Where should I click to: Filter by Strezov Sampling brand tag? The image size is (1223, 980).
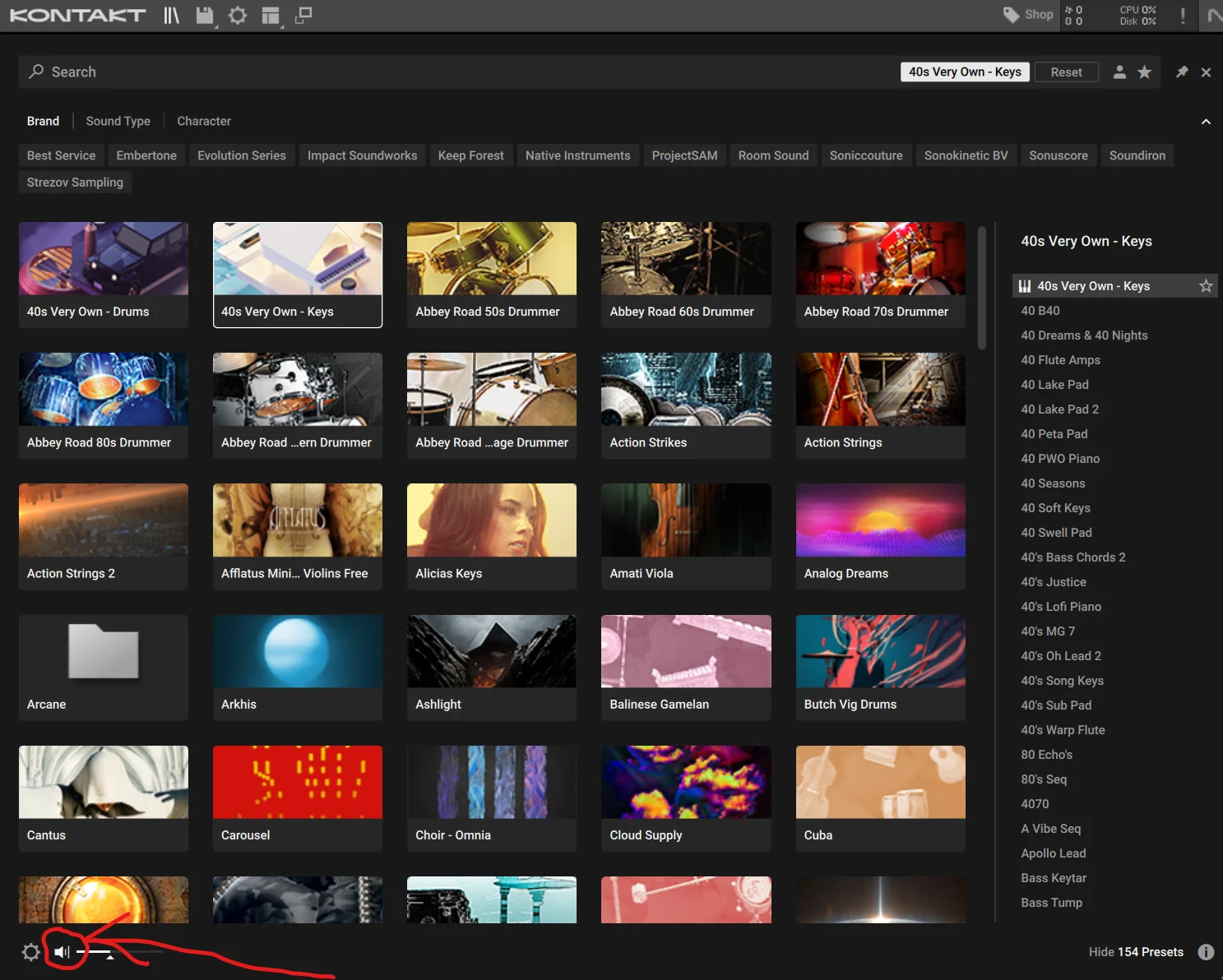pyautogui.click(x=75, y=183)
